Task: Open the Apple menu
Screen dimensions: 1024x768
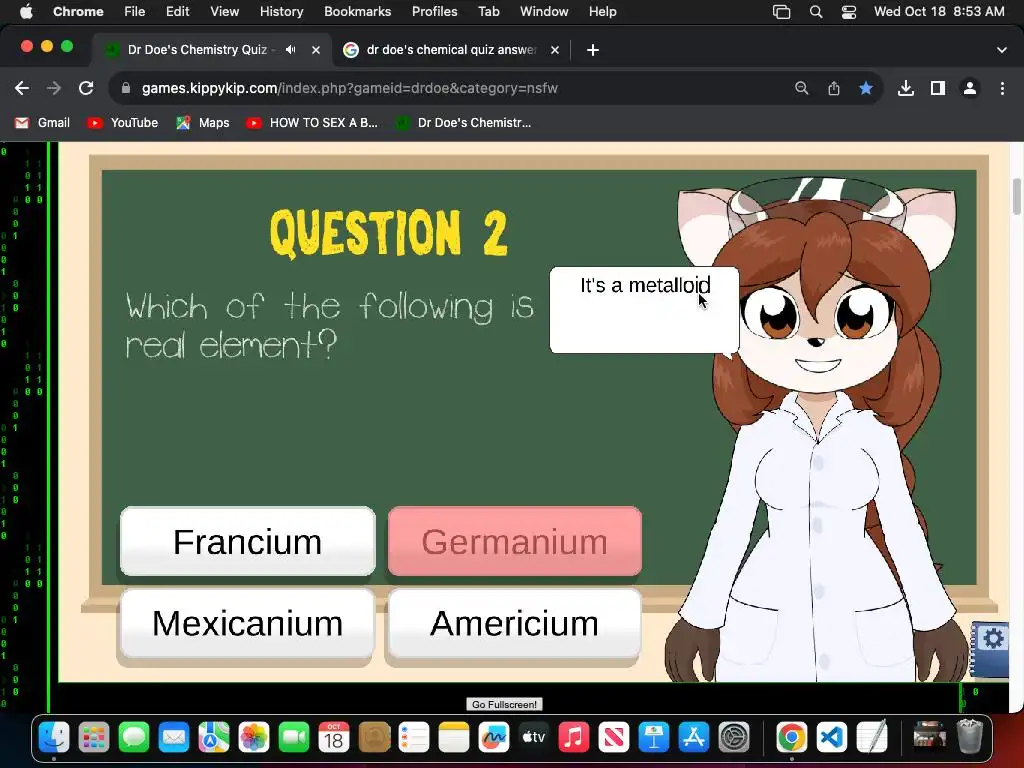Action: [x=25, y=12]
